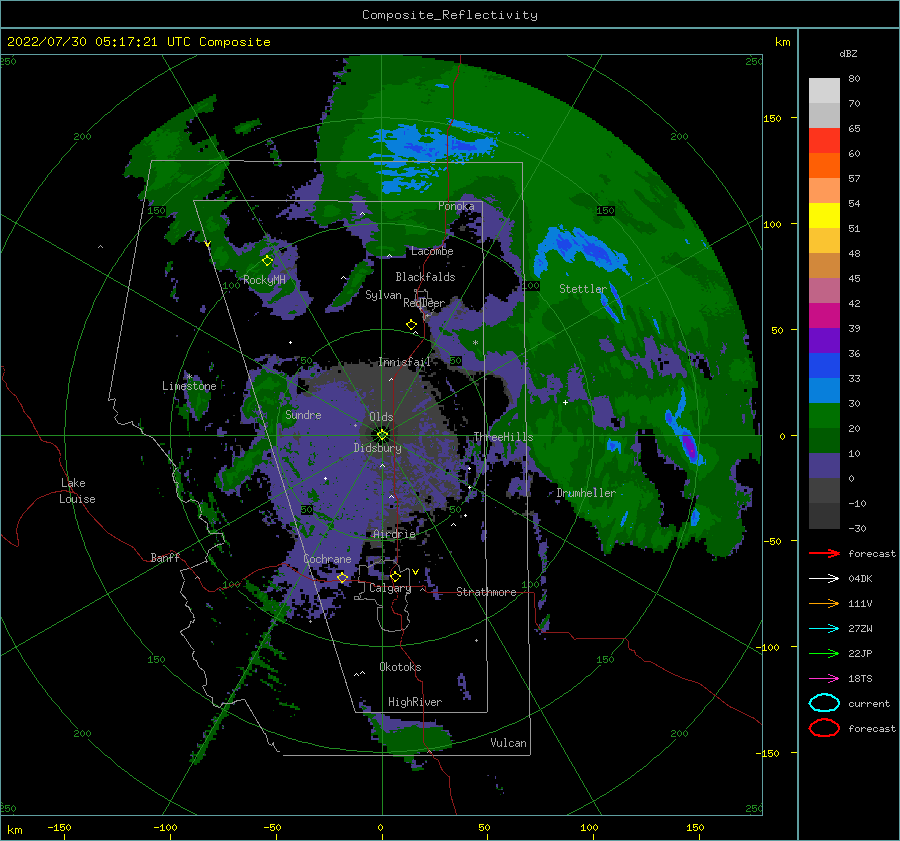Click the 150 tick on the right axis

tap(772, 118)
